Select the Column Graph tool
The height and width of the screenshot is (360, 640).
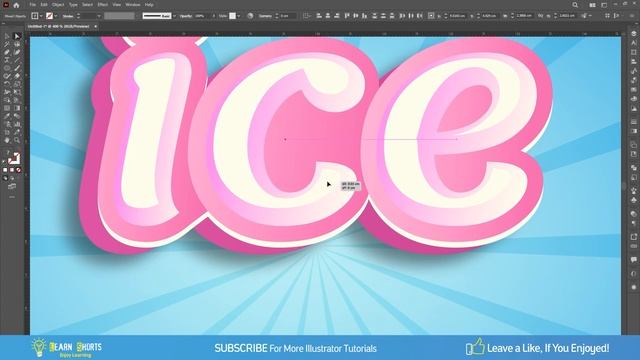17,124
